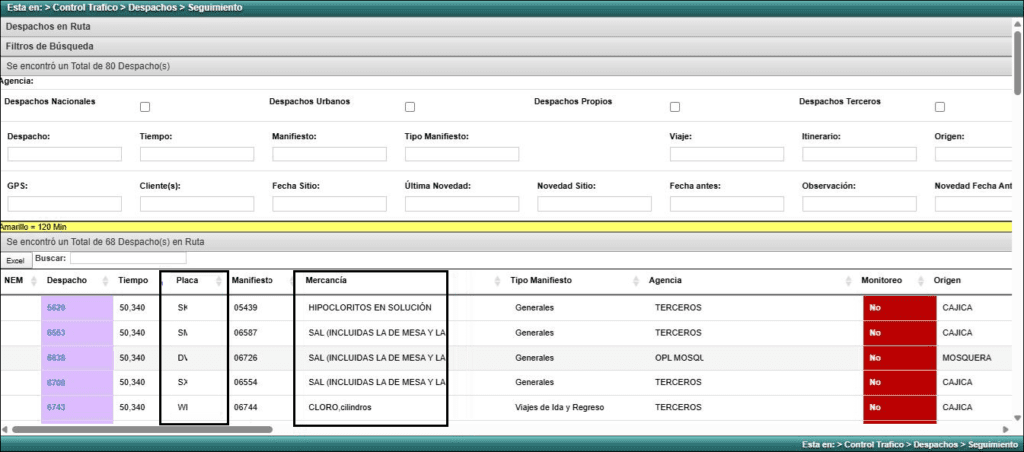1024x452 pixels.
Task: Export the table with the Excel button
Action: [15, 260]
